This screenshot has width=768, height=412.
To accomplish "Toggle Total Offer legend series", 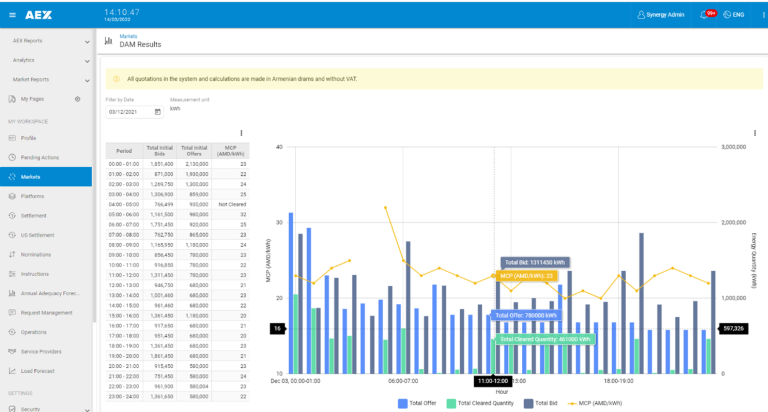I will coord(417,403).
